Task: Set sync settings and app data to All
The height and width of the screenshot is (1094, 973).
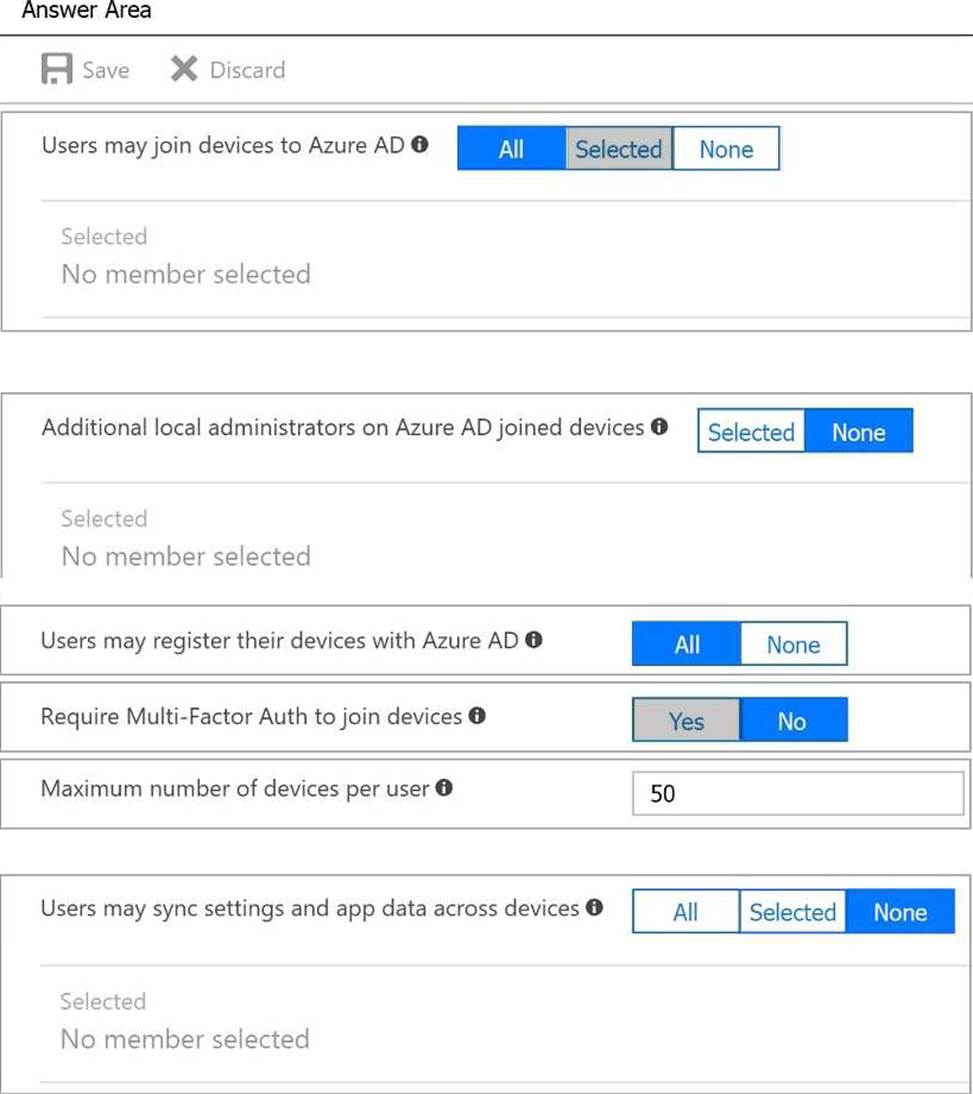Action: click(686, 912)
